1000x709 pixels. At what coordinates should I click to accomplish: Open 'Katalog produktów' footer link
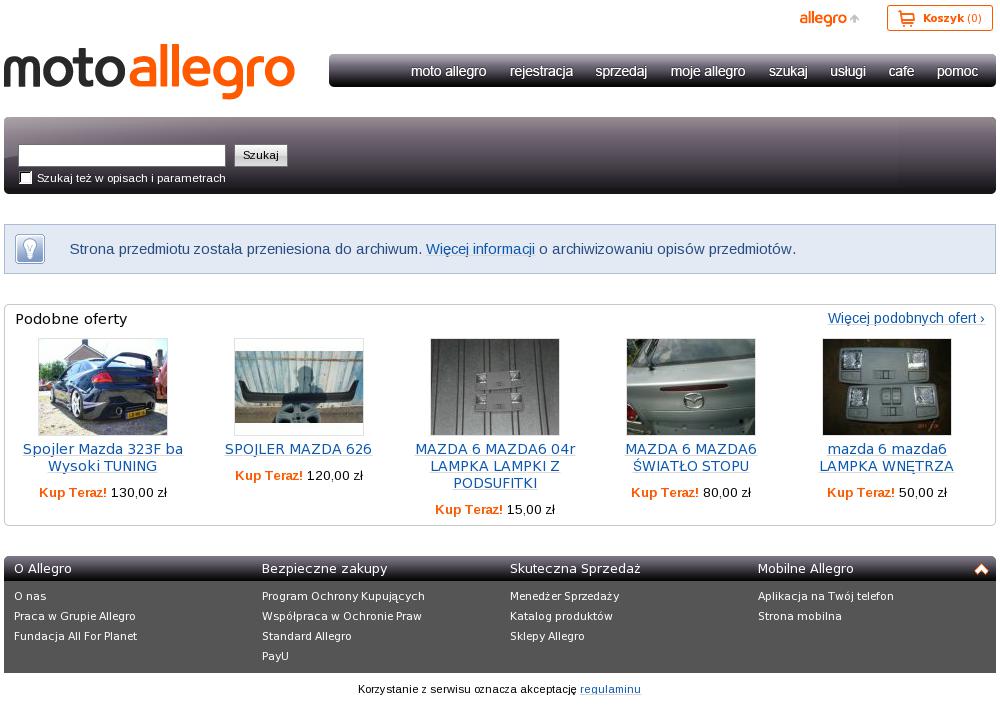coord(561,616)
